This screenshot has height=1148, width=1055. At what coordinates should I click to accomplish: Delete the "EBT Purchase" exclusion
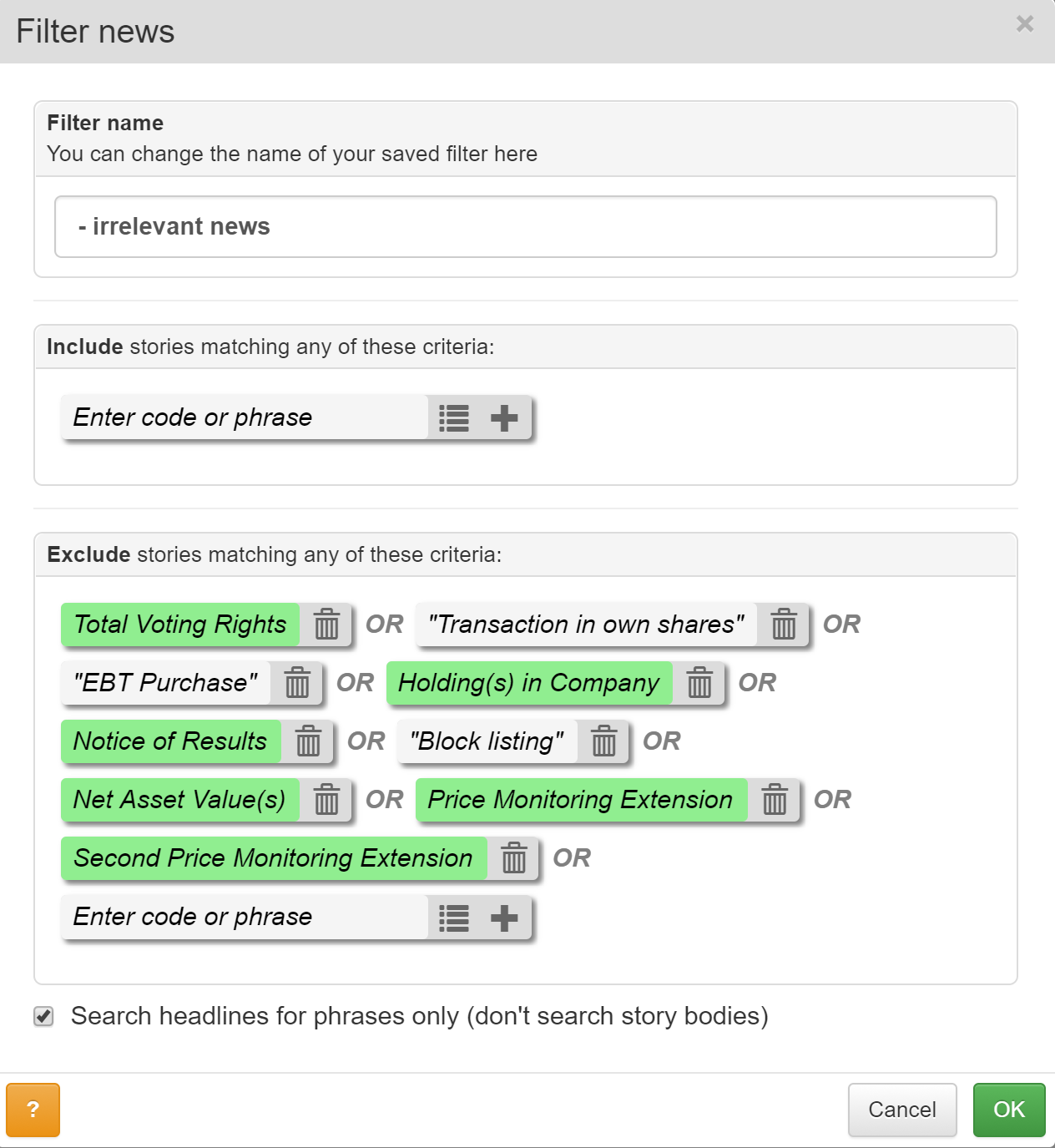click(x=297, y=683)
